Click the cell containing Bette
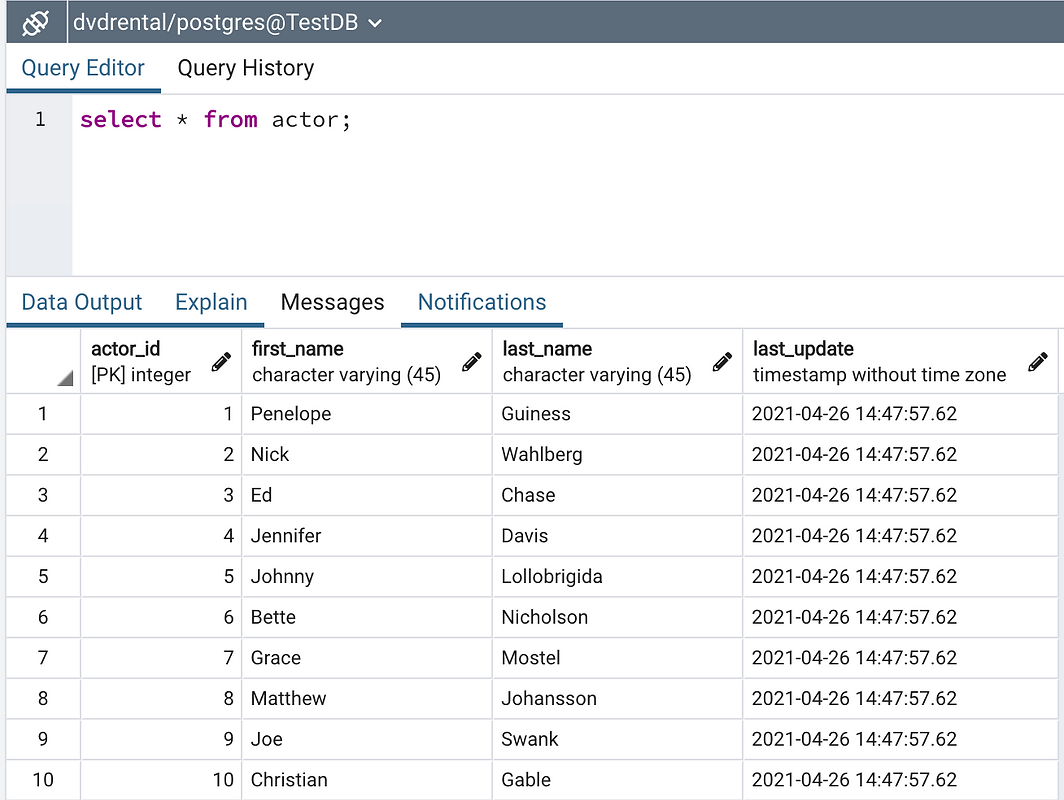 click(367, 617)
